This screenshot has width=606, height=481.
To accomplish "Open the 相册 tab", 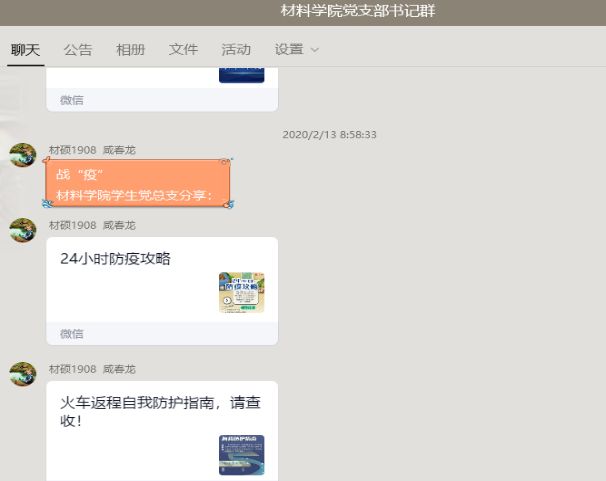I will coord(130,49).
